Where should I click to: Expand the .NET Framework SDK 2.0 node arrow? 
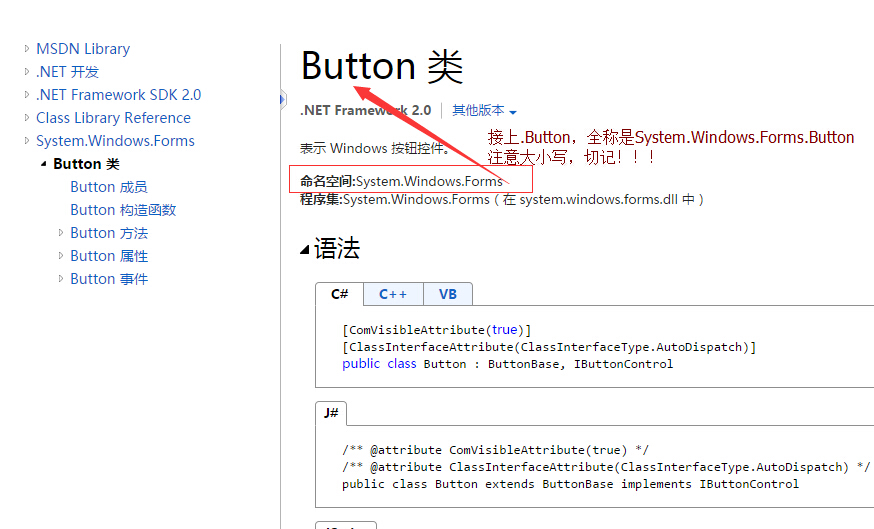point(26,95)
